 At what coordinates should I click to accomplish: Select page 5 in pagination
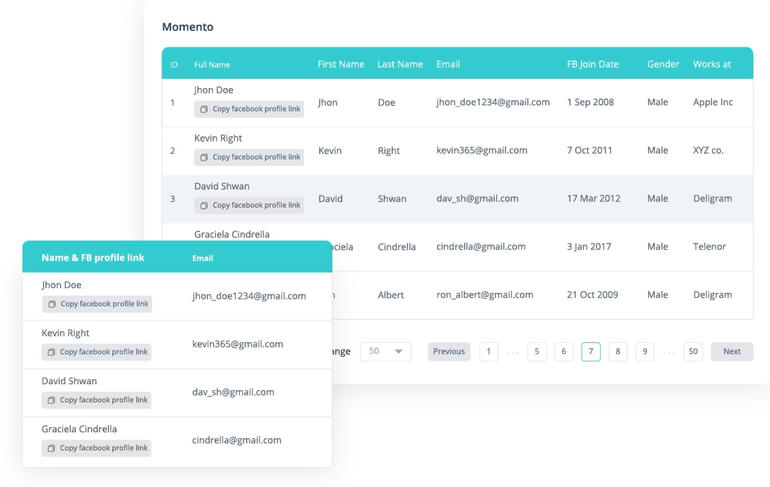point(537,352)
